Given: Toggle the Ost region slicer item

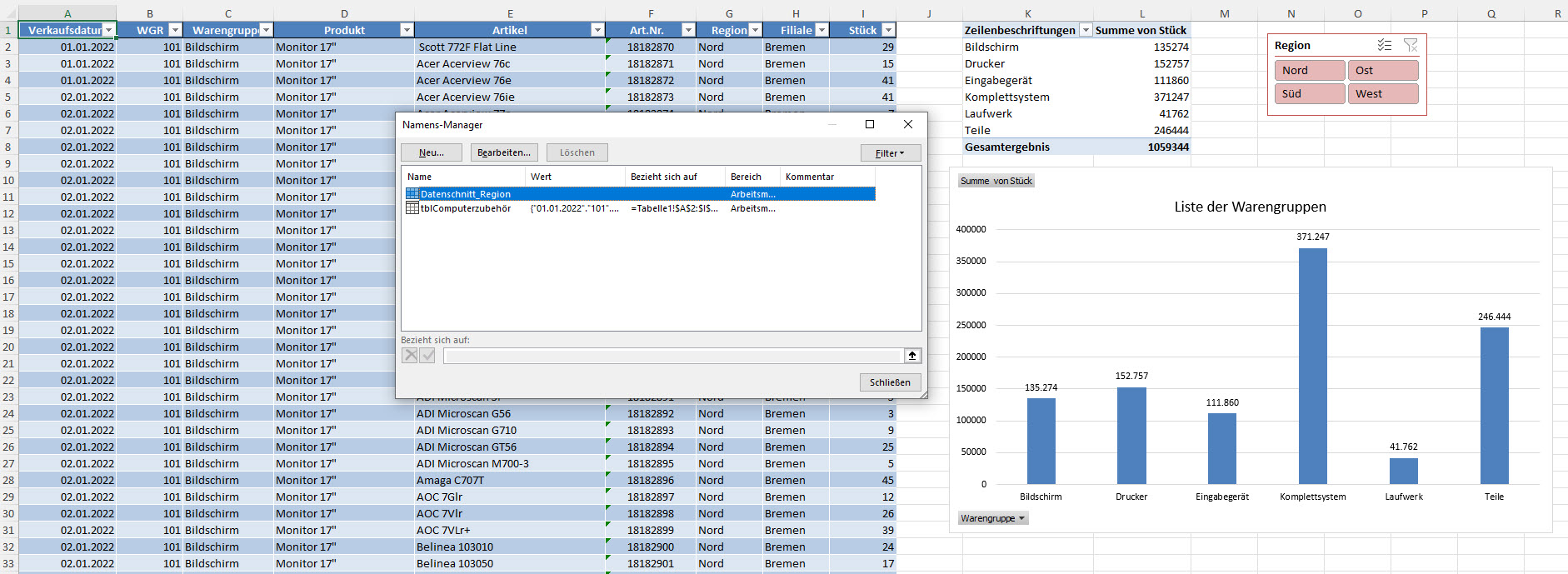Looking at the screenshot, I should click(x=1382, y=71).
